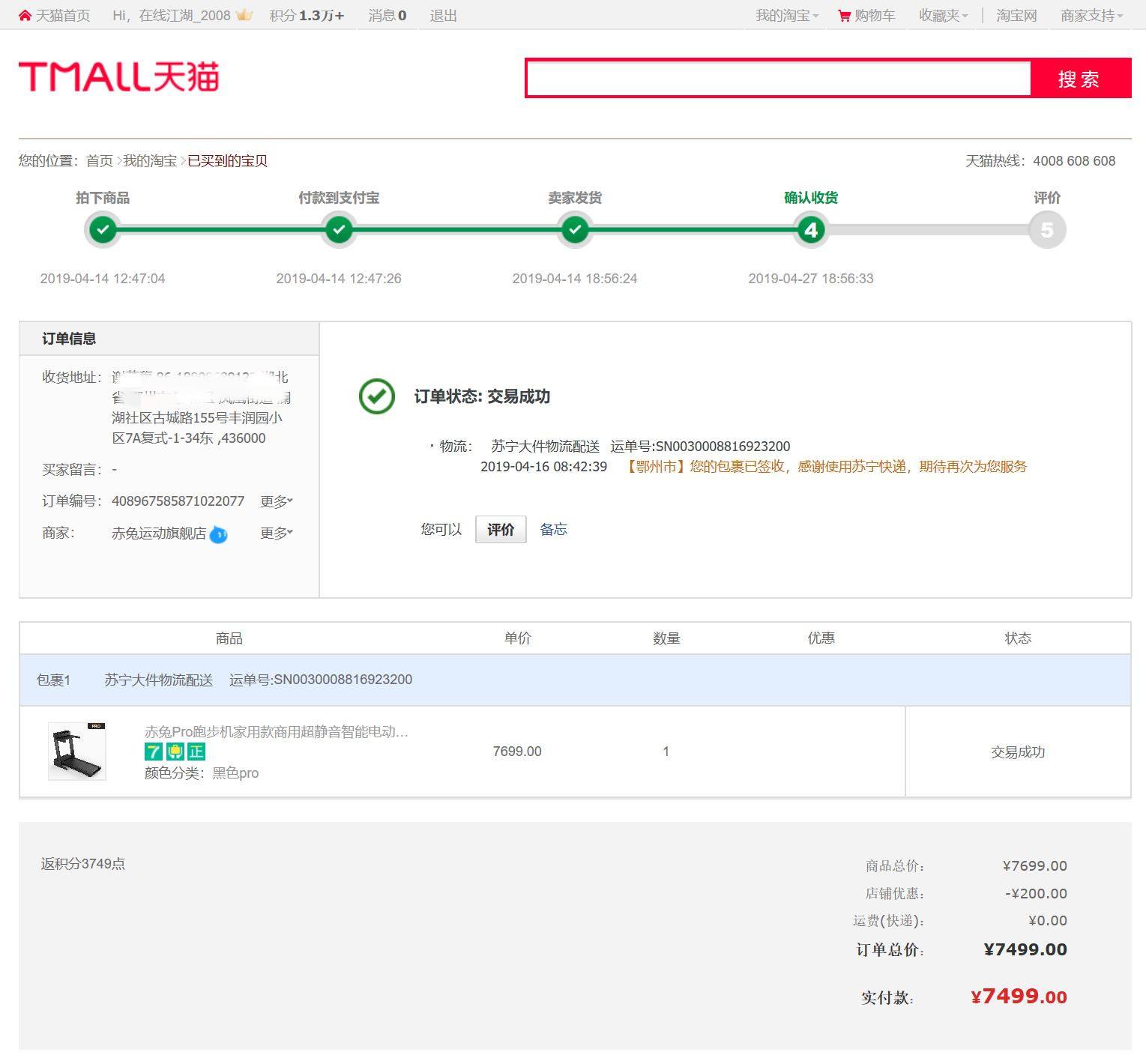
Task: Click the 颜色分类: 黑色pro text
Action: coord(202,773)
